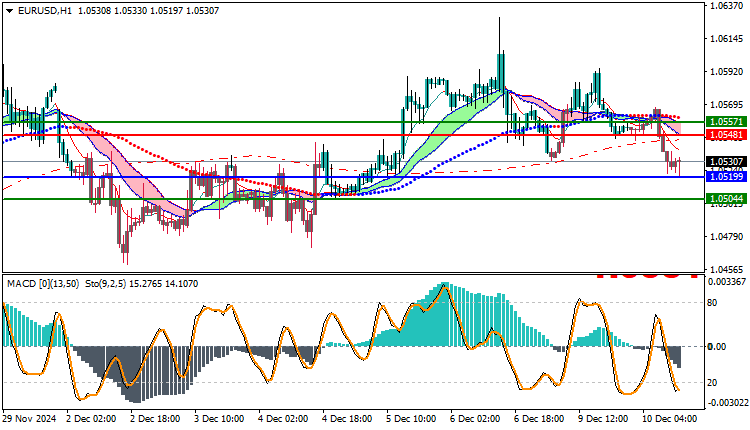
Task: Click the 0.00 MACD zero level label
Action: (x=717, y=346)
